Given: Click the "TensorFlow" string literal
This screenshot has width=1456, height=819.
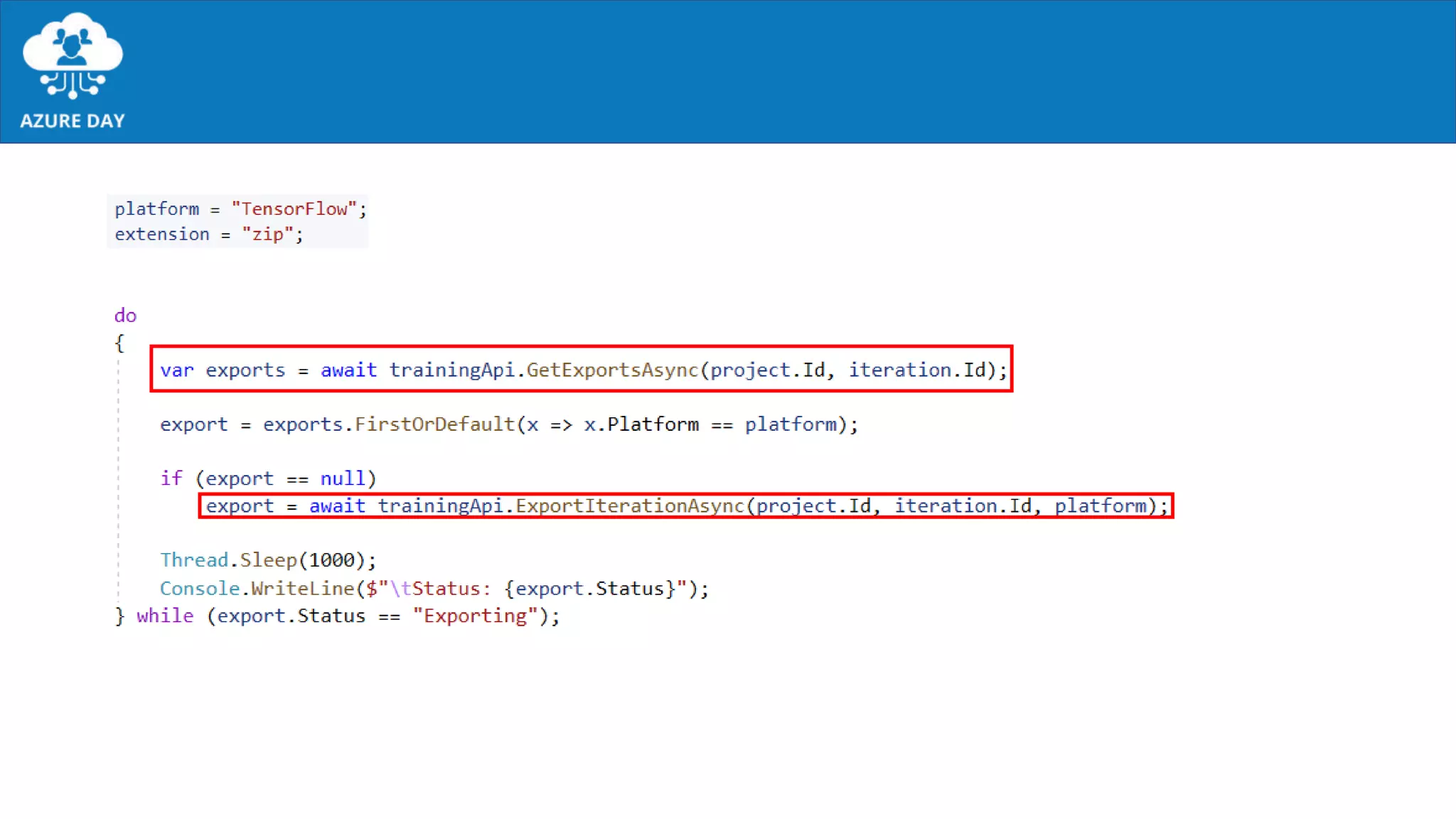Looking at the screenshot, I should click(294, 209).
